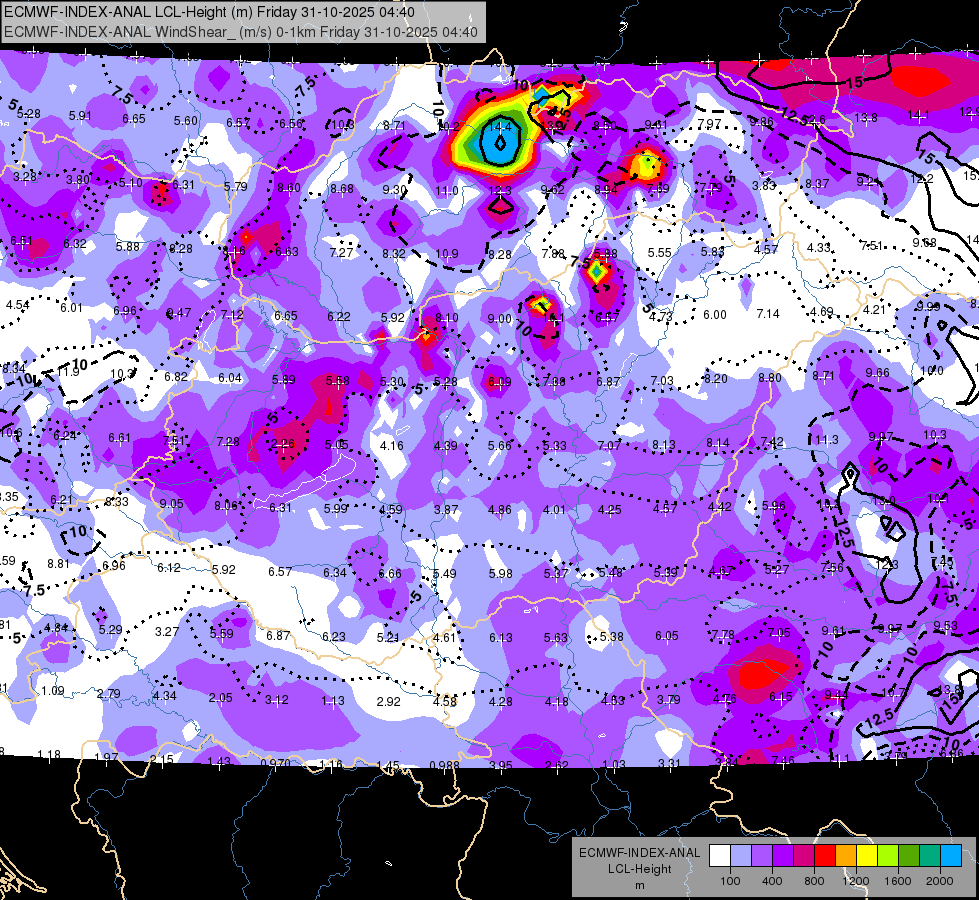The image size is (979, 900).
Task: Click the crimson magenta legend swatch
Action: tap(804, 856)
